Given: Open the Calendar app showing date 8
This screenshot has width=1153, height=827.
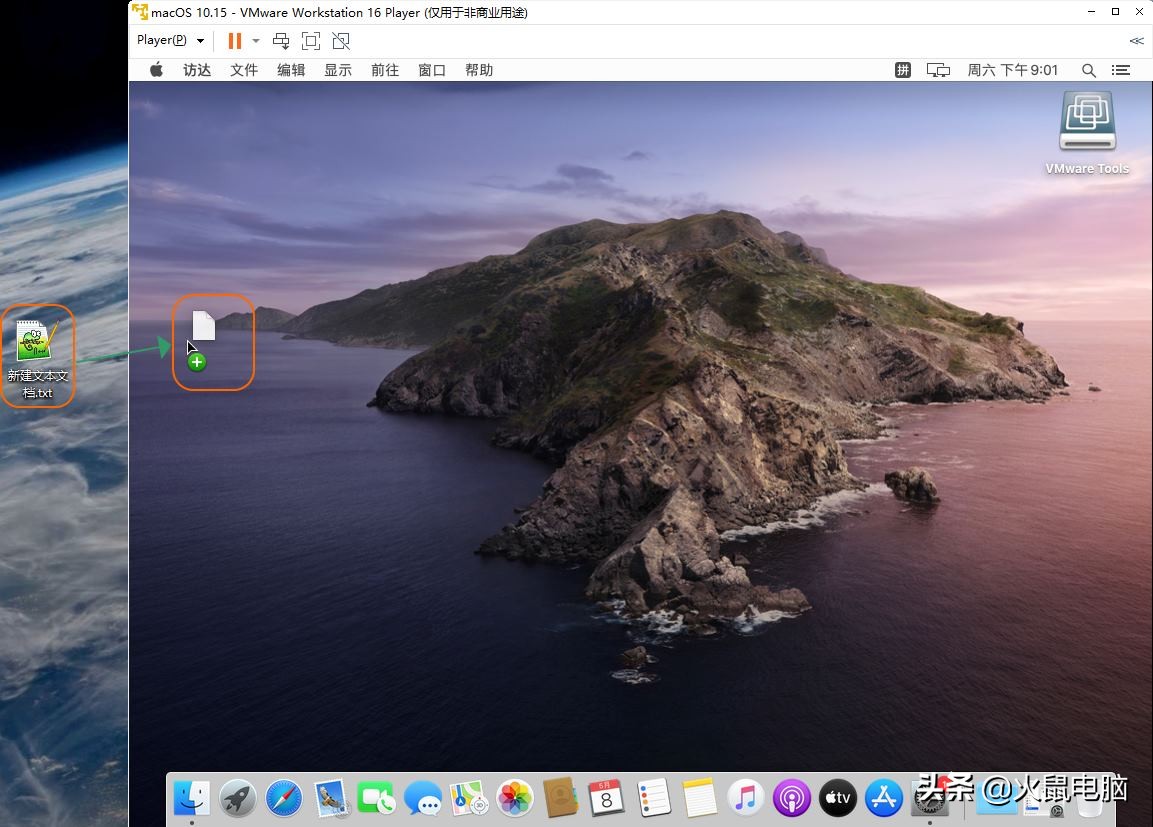Looking at the screenshot, I should [607, 798].
